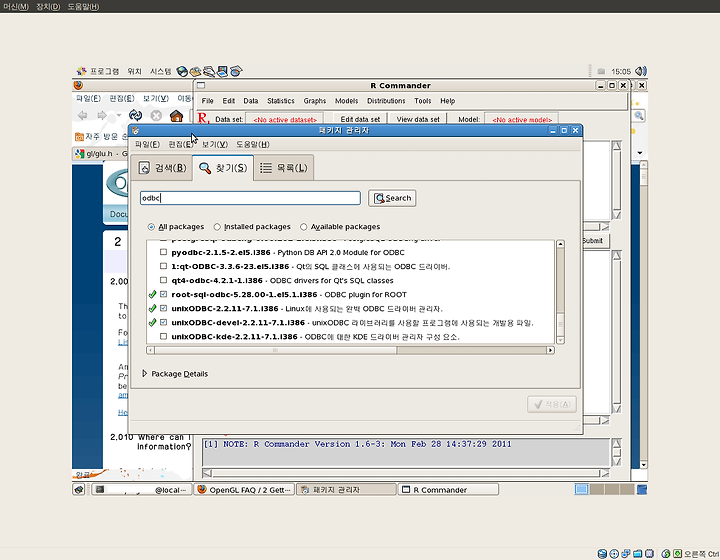Click the Firefox search magnifier icon
Image resolution: width=720 pixels, height=560 pixels.
639,116
